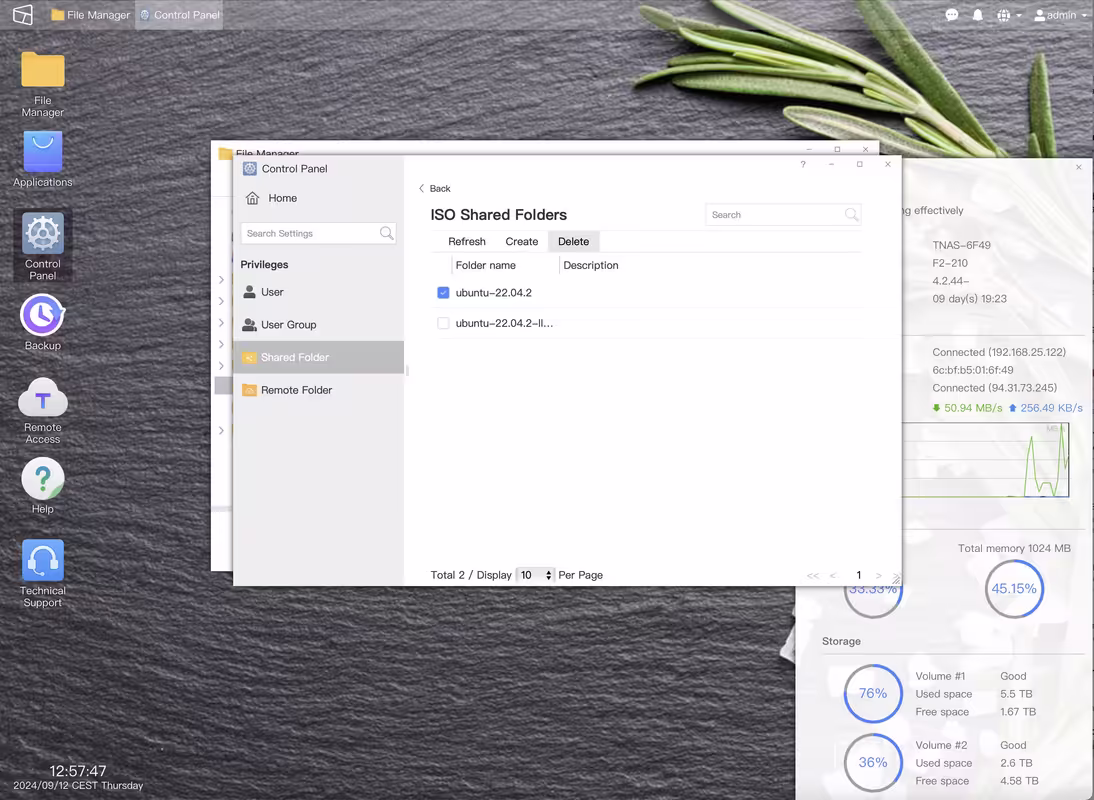The height and width of the screenshot is (800, 1094).
Task: Click the Refresh button
Action: pyautogui.click(x=467, y=241)
